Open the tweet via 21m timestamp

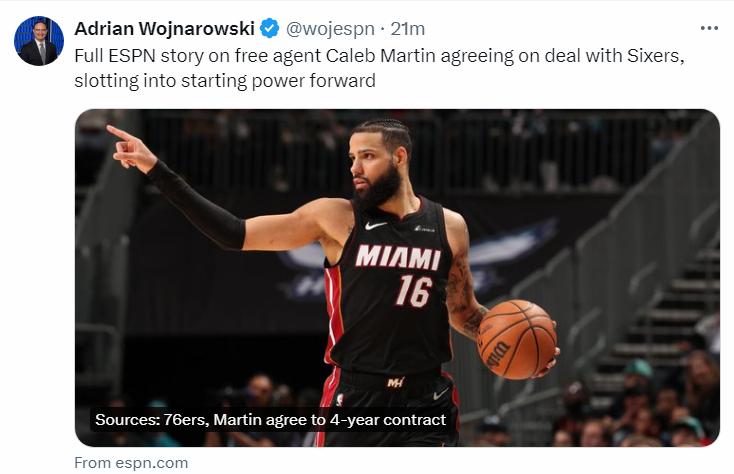(408, 29)
